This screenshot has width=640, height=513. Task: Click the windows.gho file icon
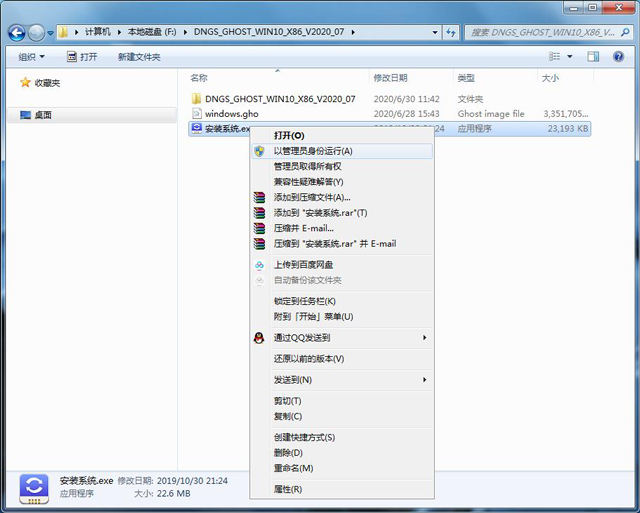[197, 113]
